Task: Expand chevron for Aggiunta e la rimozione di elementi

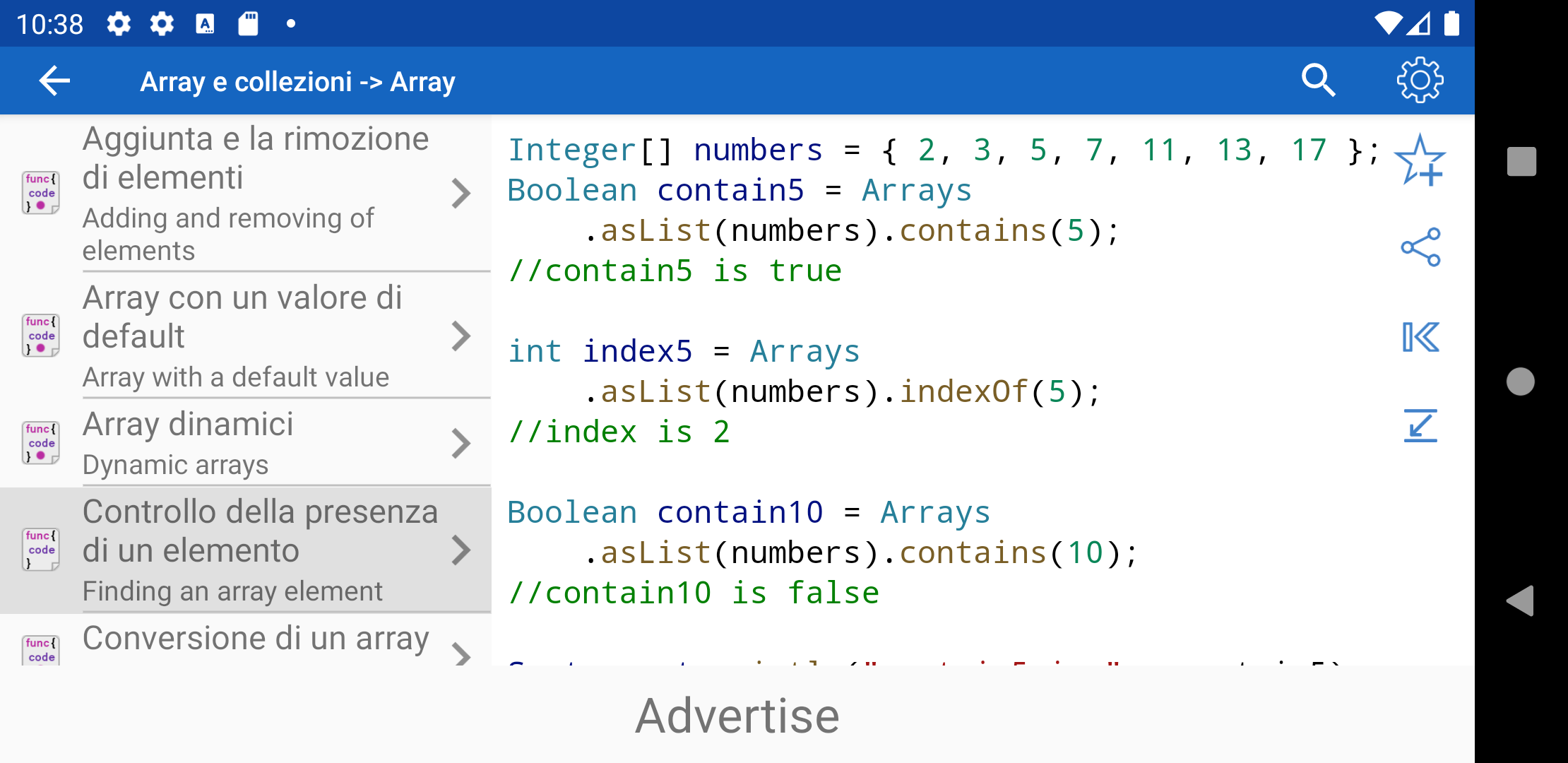Action: (x=461, y=193)
